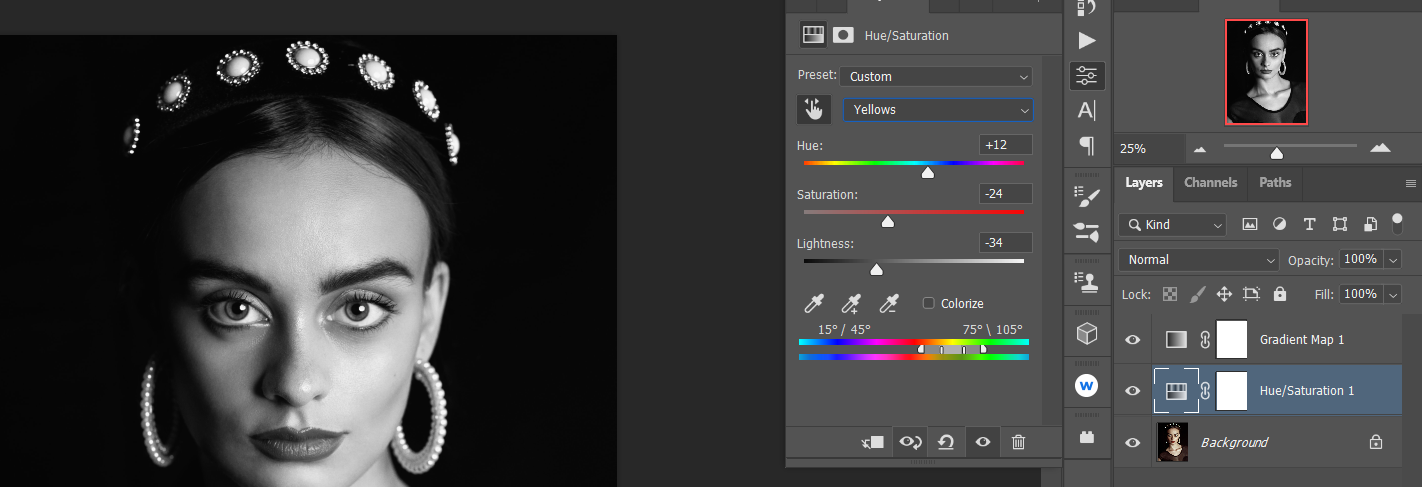
Task: Activate the on-image targeted adjustment hand tool
Action: click(814, 109)
